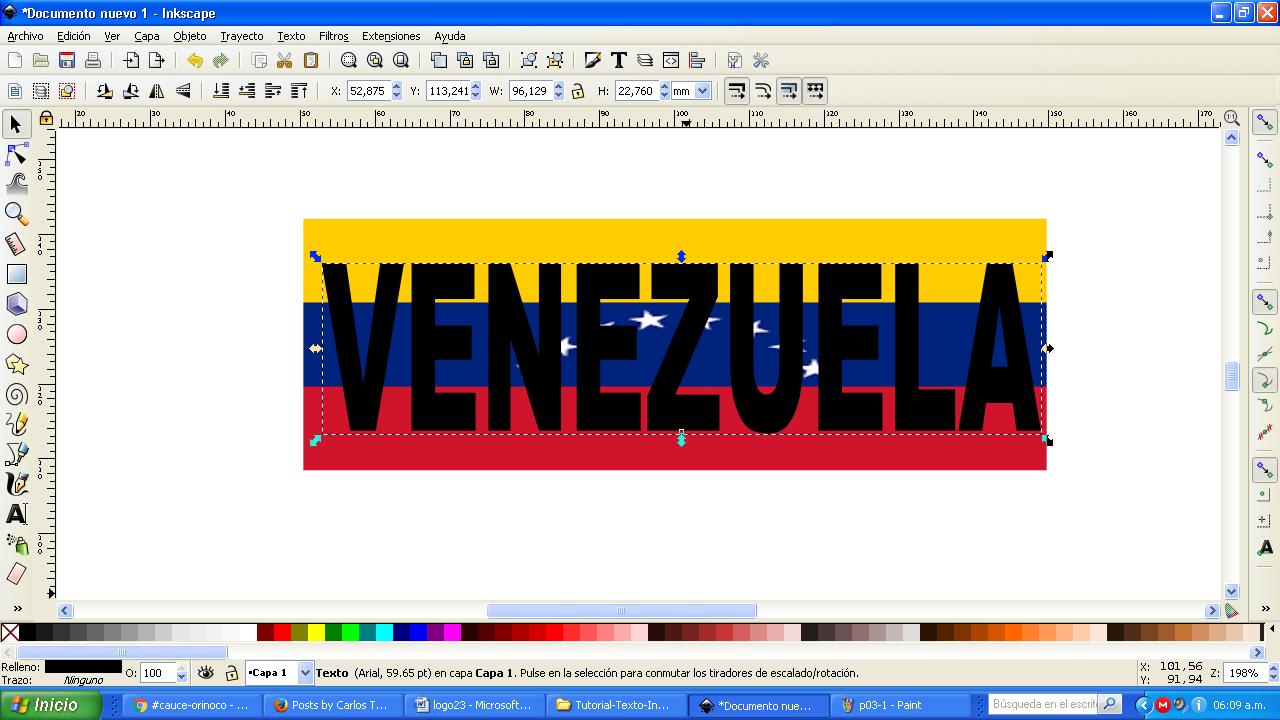Toggle scaling stroke width with objects
1280x720 pixels.
point(737,91)
